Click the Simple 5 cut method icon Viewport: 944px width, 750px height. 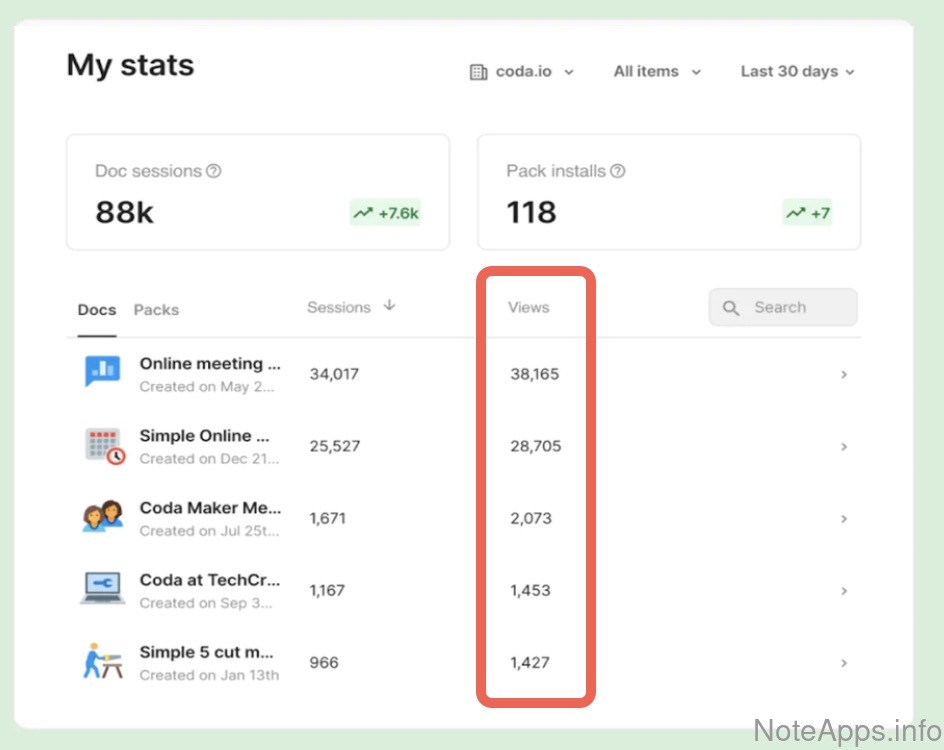tap(102, 662)
